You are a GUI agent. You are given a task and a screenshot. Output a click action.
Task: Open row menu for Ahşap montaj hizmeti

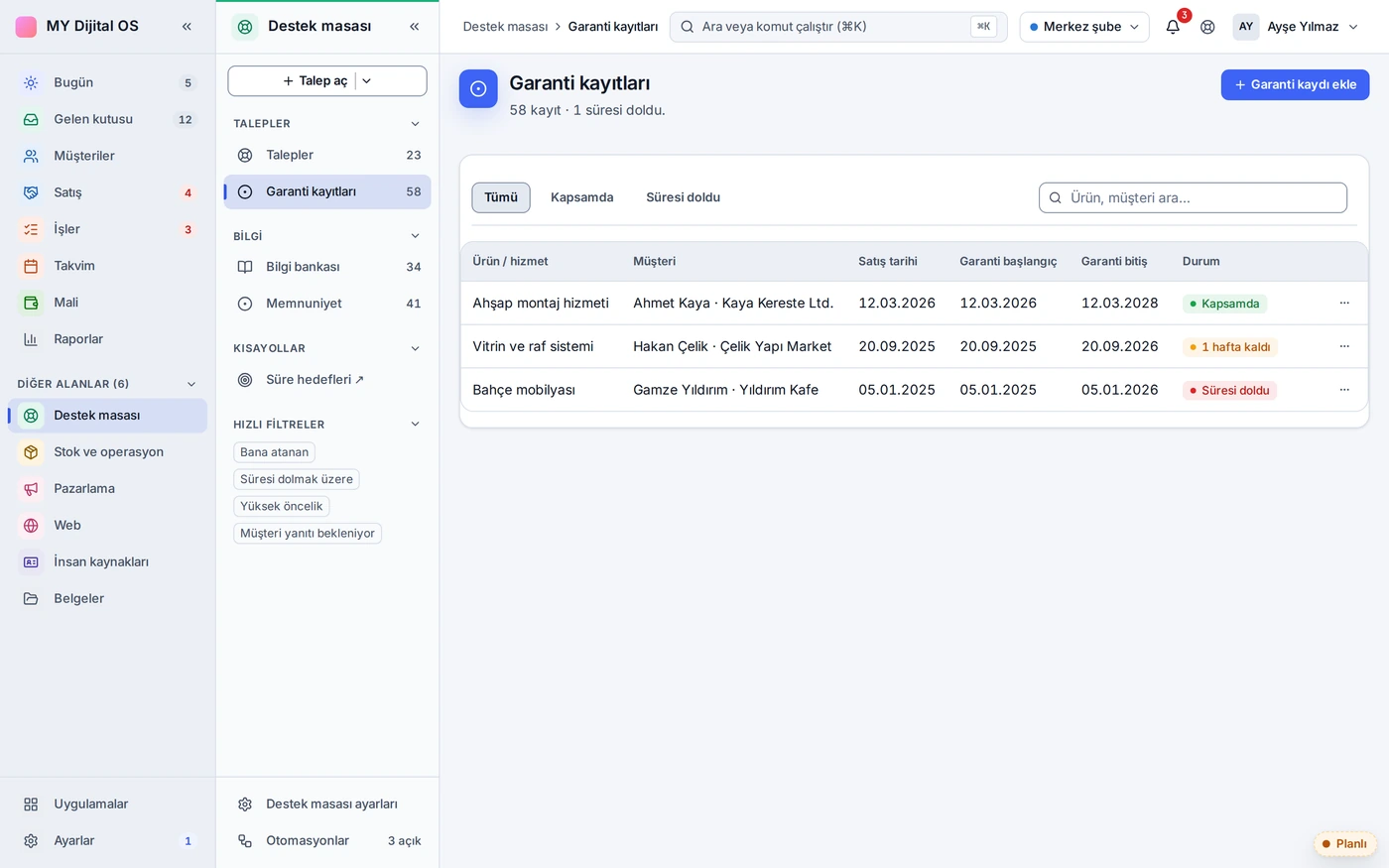1344,304
